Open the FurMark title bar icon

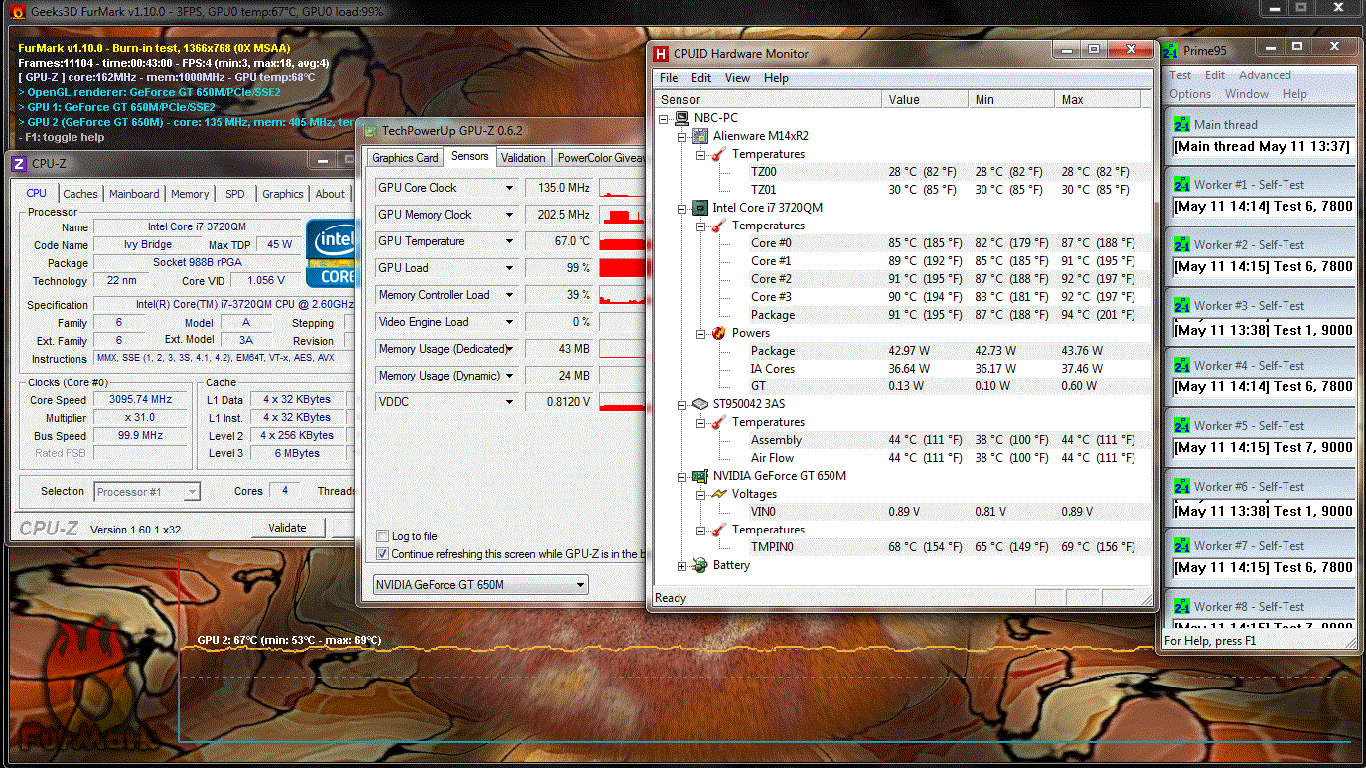pos(17,11)
